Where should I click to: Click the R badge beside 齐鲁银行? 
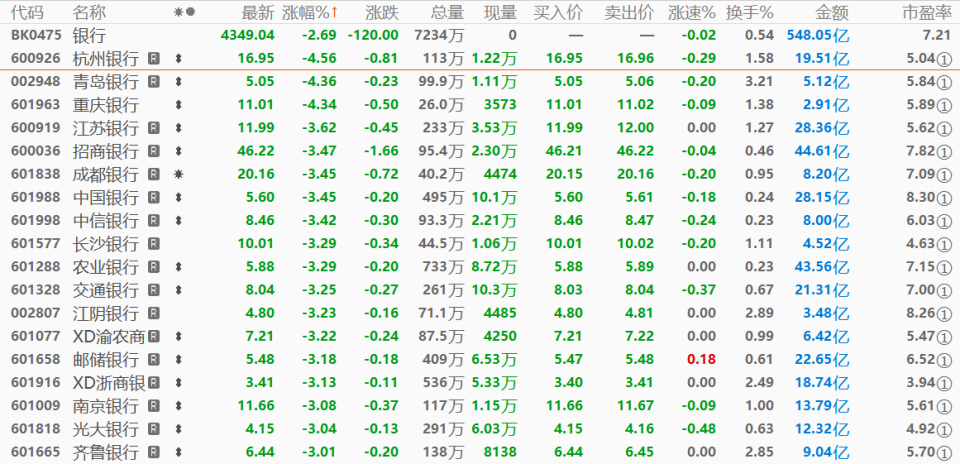point(154,452)
